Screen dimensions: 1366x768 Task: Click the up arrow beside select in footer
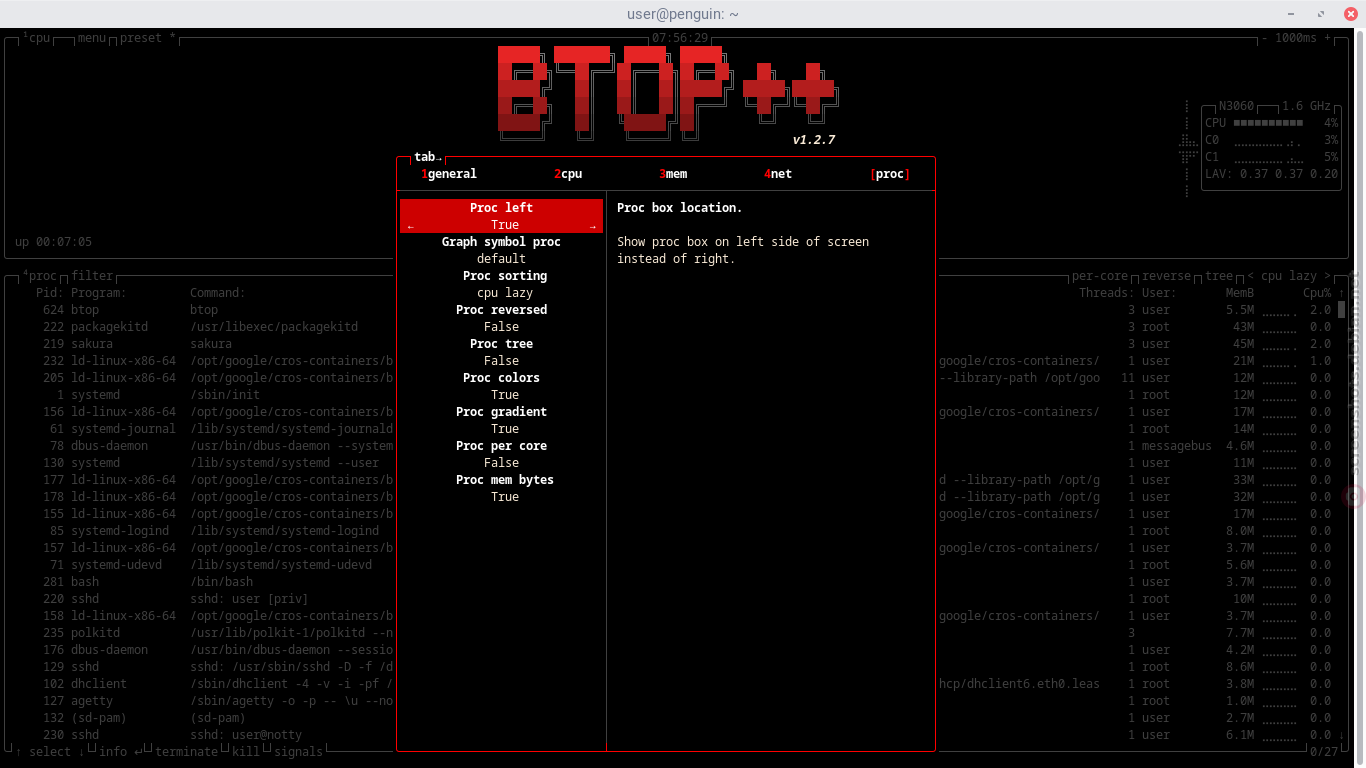pos(19,751)
